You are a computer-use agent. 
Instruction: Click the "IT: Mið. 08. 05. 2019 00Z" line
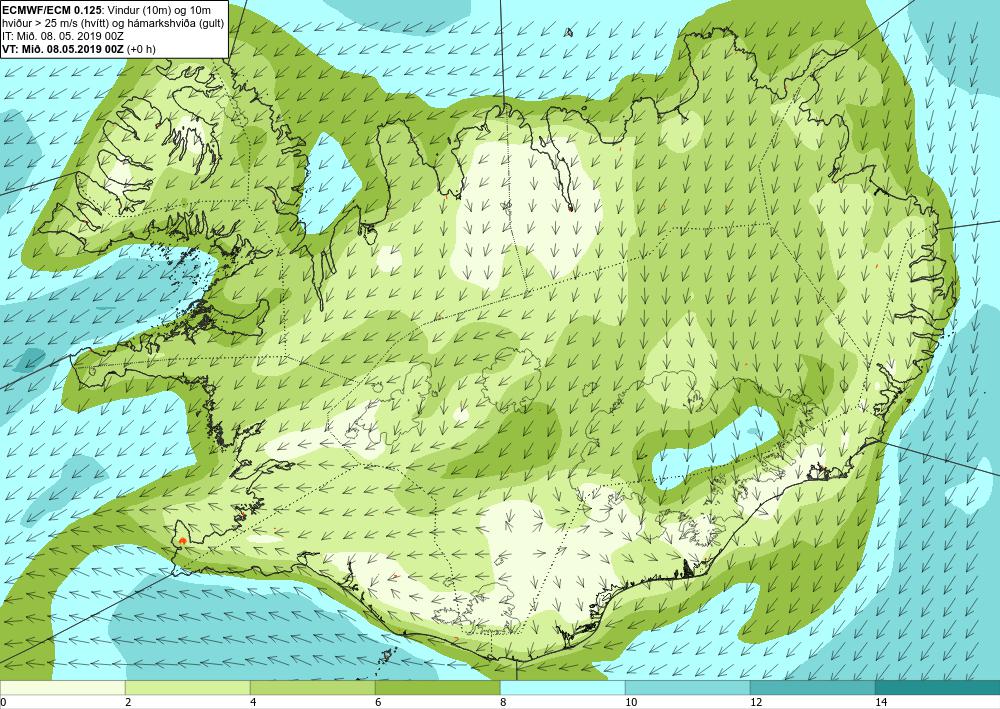62,38
